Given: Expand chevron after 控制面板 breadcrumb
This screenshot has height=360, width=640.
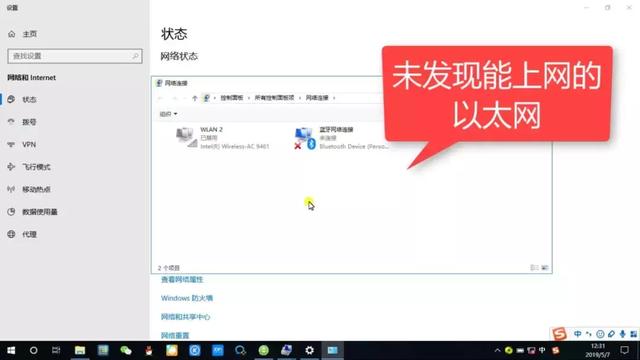Looking at the screenshot, I should tap(249, 98).
